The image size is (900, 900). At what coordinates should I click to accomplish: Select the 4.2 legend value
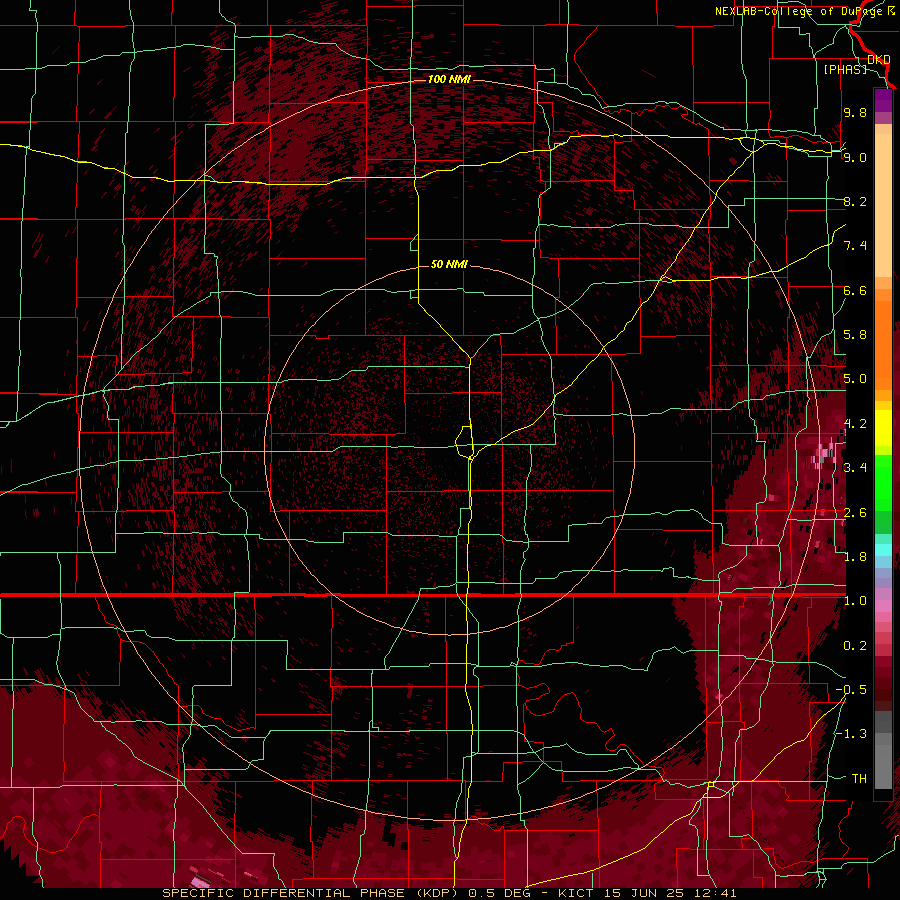click(855, 424)
